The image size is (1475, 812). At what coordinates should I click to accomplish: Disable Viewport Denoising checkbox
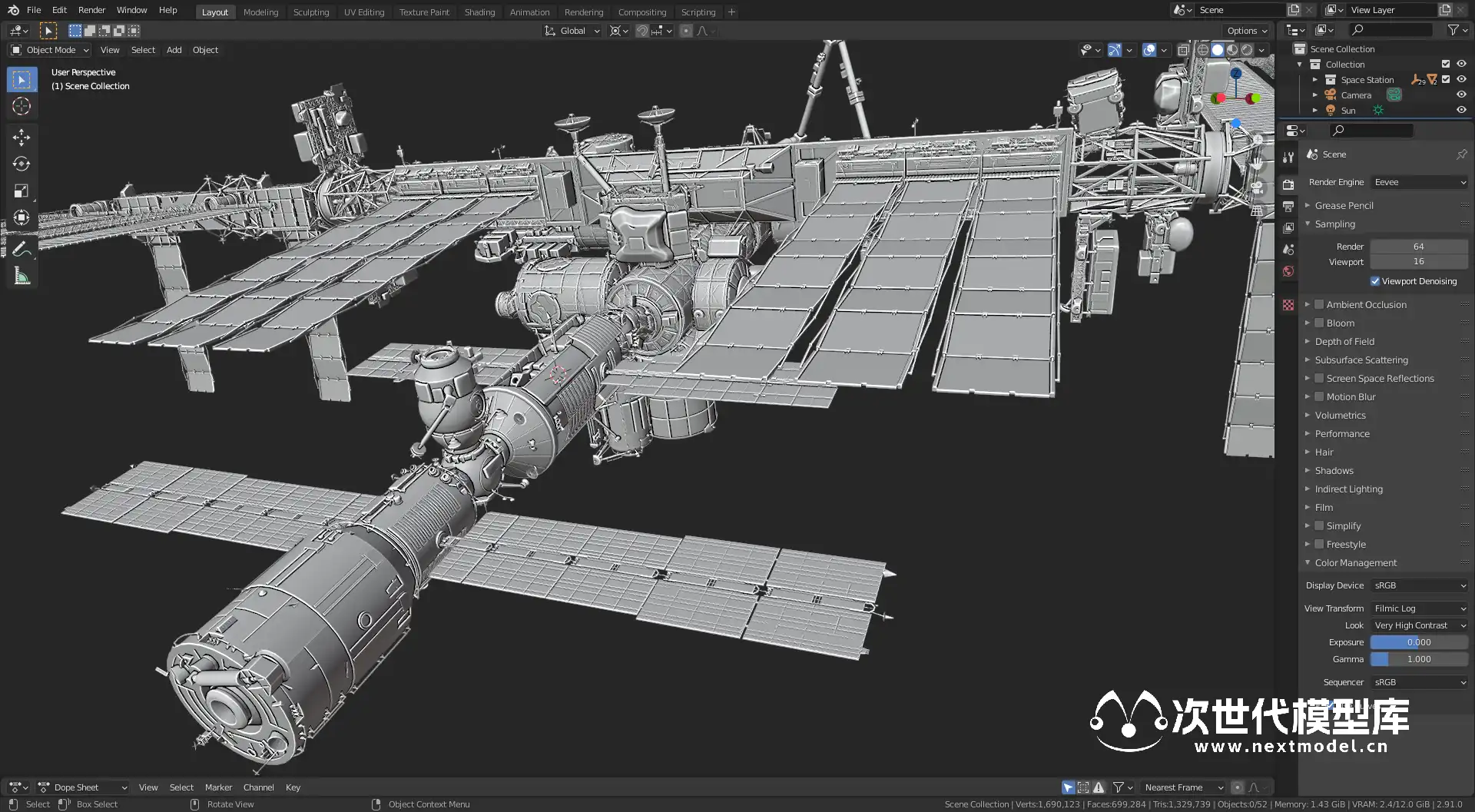(x=1375, y=281)
